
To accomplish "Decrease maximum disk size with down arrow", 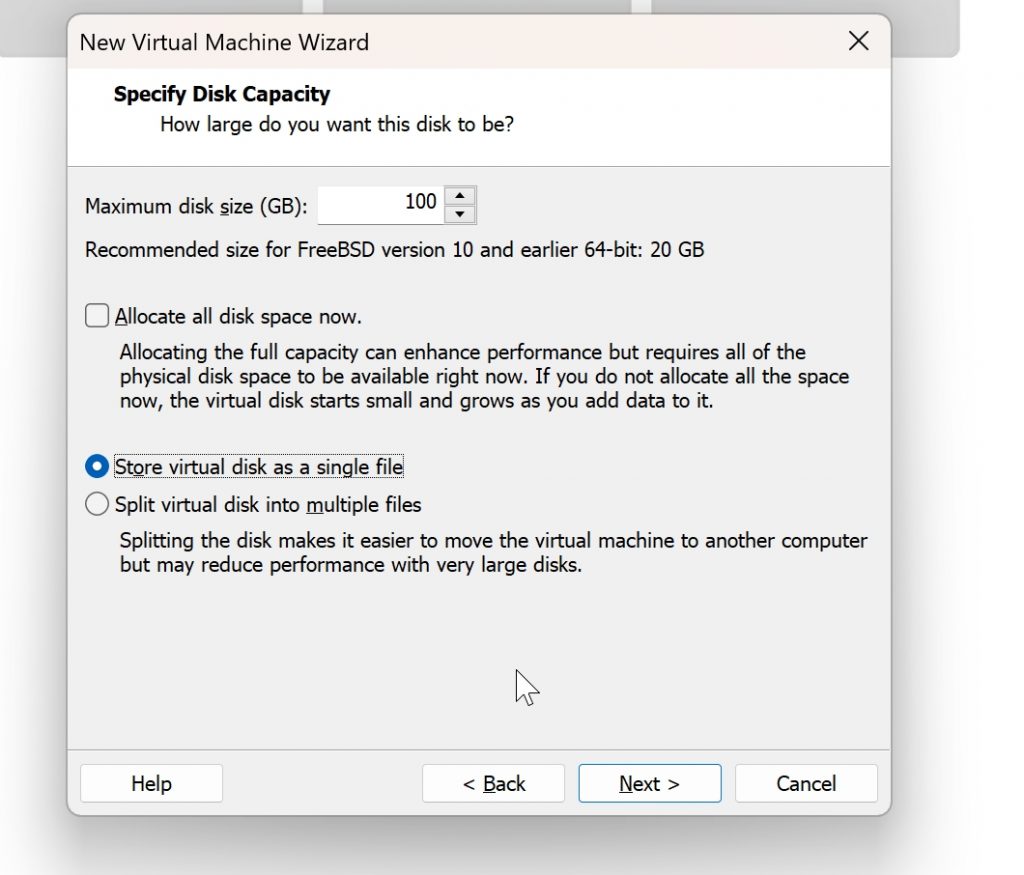I will (460, 214).
